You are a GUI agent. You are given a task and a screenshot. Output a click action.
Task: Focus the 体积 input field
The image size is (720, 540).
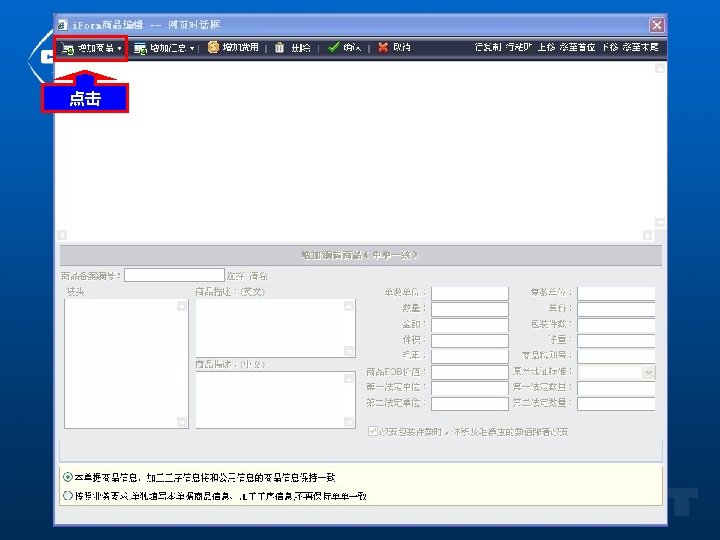point(470,340)
